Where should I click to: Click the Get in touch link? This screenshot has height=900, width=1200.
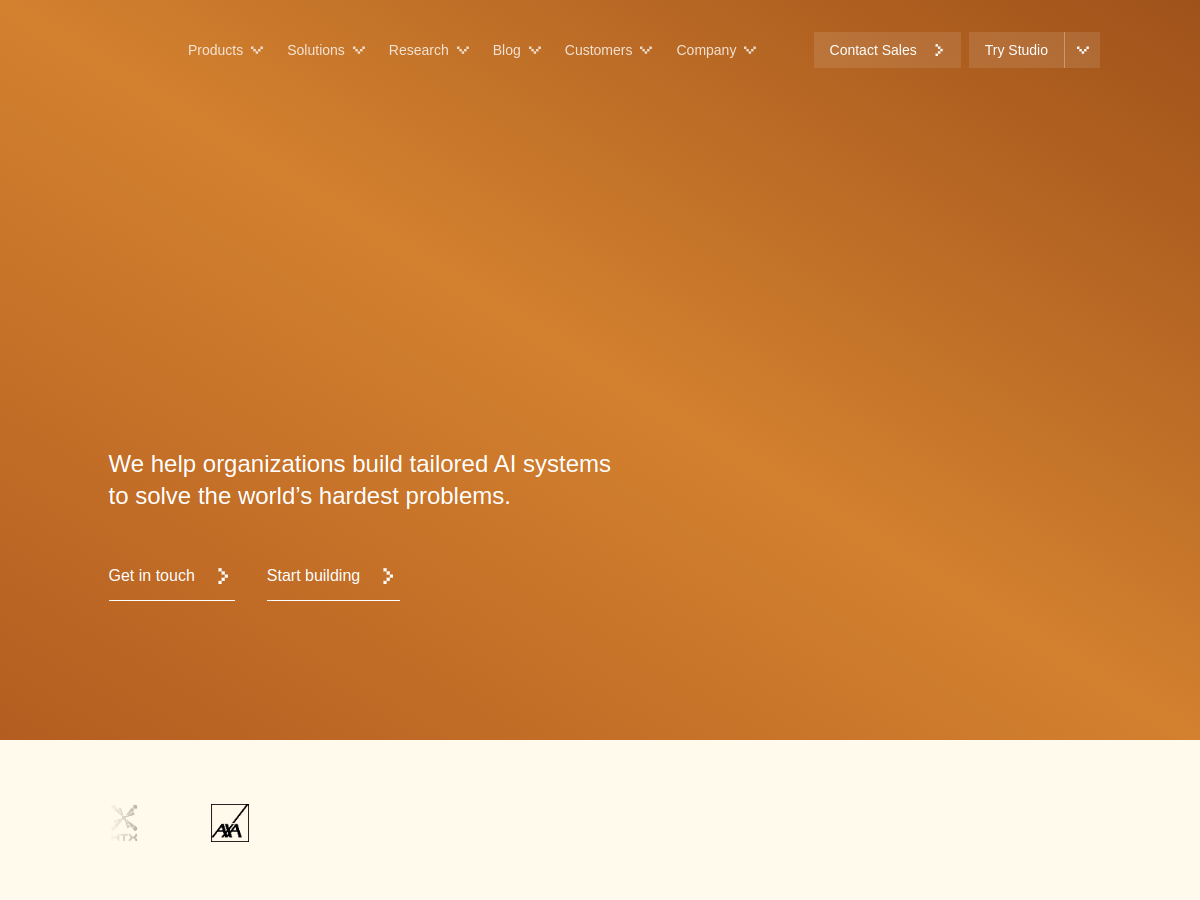coord(151,575)
